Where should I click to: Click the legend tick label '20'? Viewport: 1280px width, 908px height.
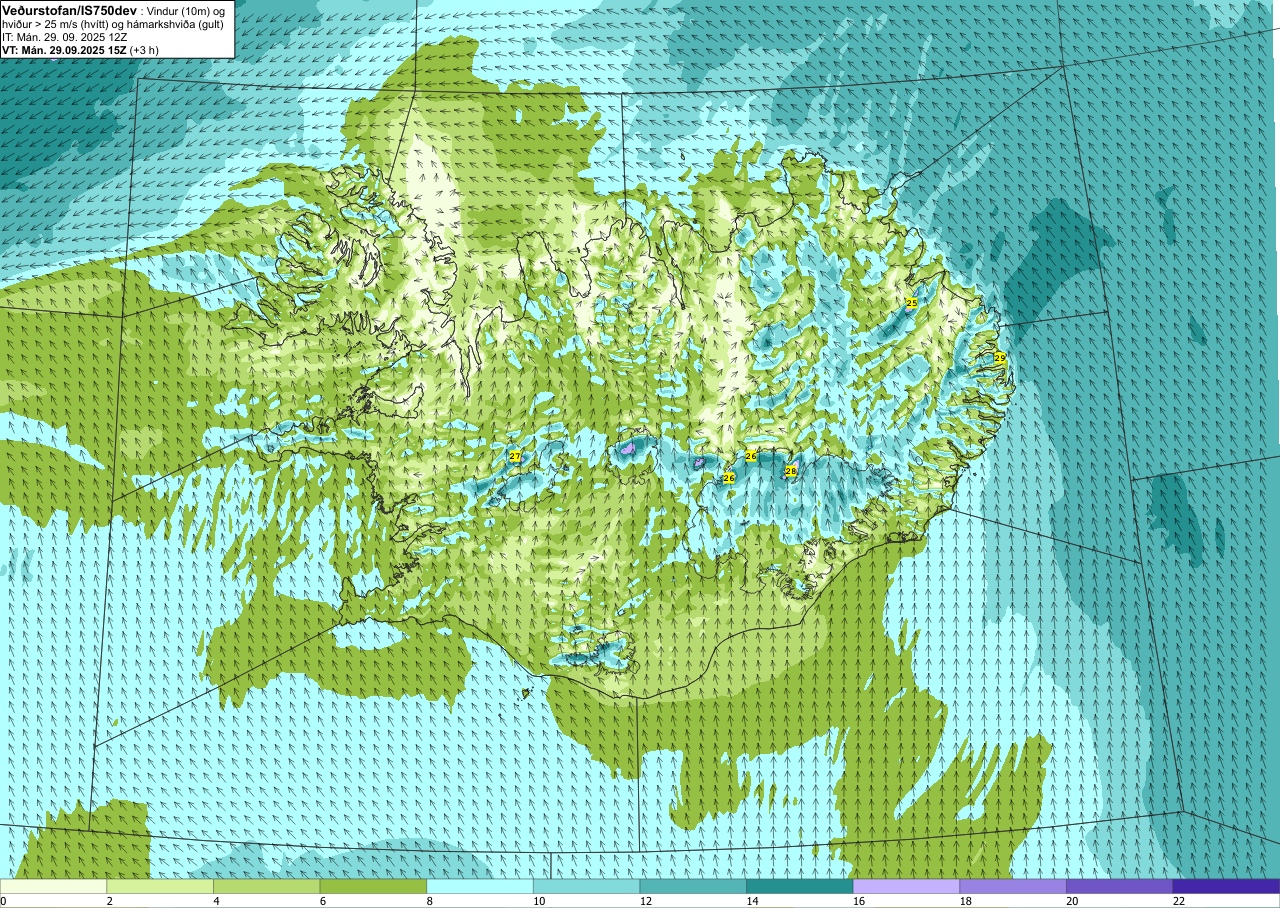tap(1071, 901)
